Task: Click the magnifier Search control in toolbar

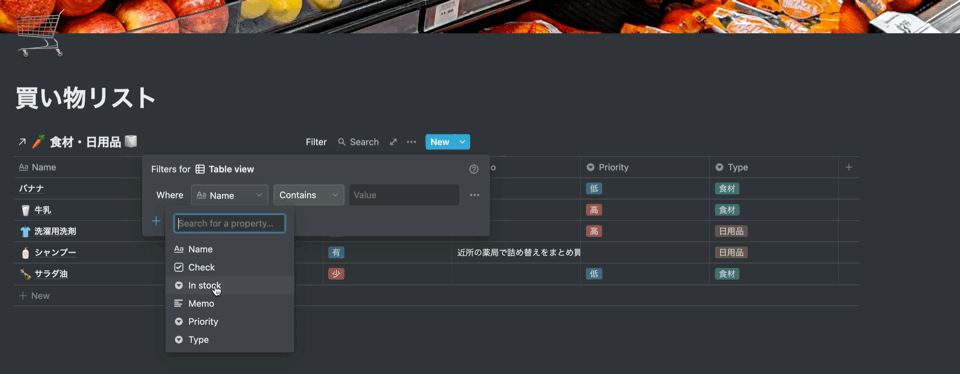Action: (358, 142)
